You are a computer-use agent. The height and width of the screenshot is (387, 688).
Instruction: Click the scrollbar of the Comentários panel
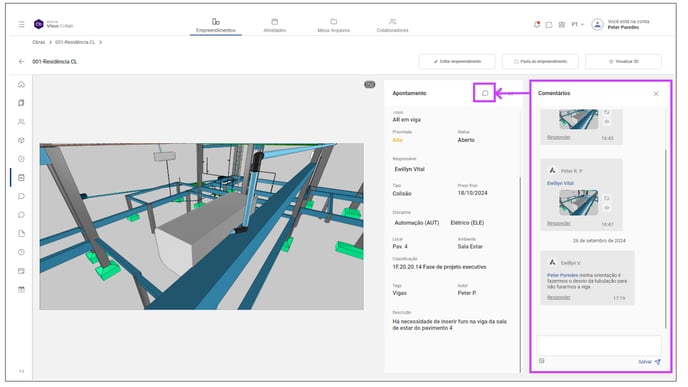tap(666, 239)
